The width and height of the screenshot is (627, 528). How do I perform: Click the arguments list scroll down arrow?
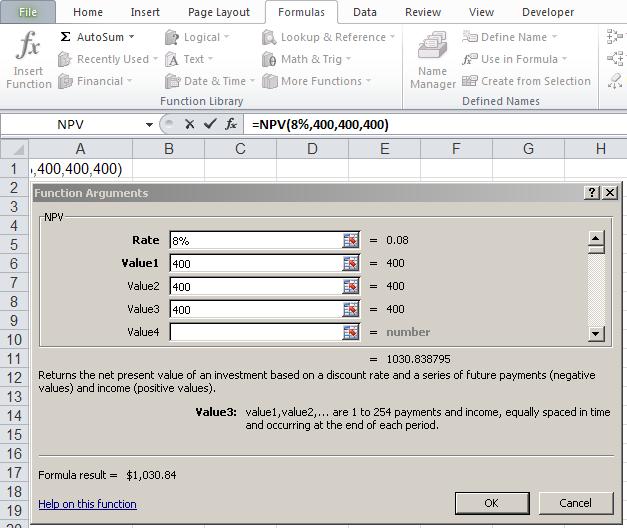point(596,334)
